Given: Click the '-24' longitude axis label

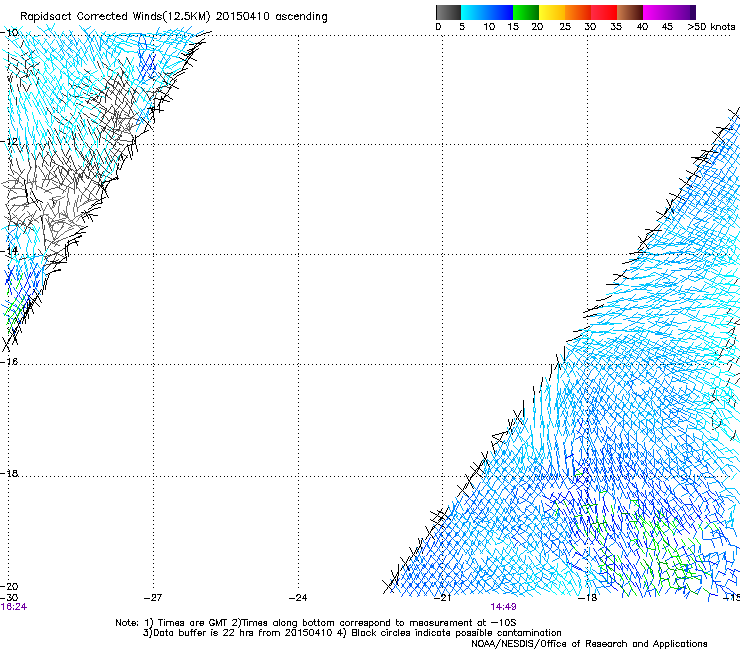Looking at the screenshot, I should pyautogui.click(x=298, y=598).
